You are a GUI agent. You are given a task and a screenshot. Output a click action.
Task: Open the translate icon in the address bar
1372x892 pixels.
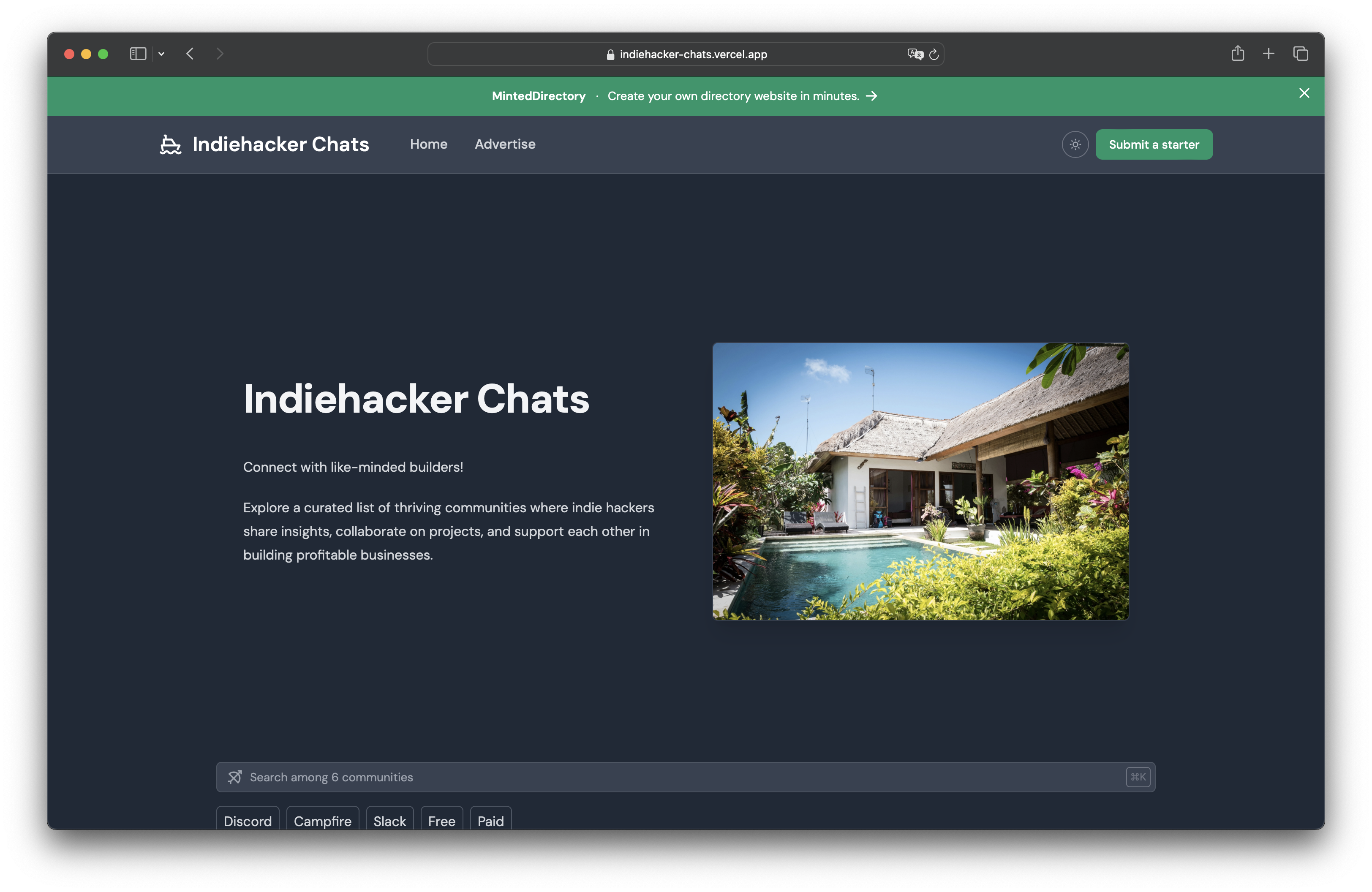click(x=914, y=54)
